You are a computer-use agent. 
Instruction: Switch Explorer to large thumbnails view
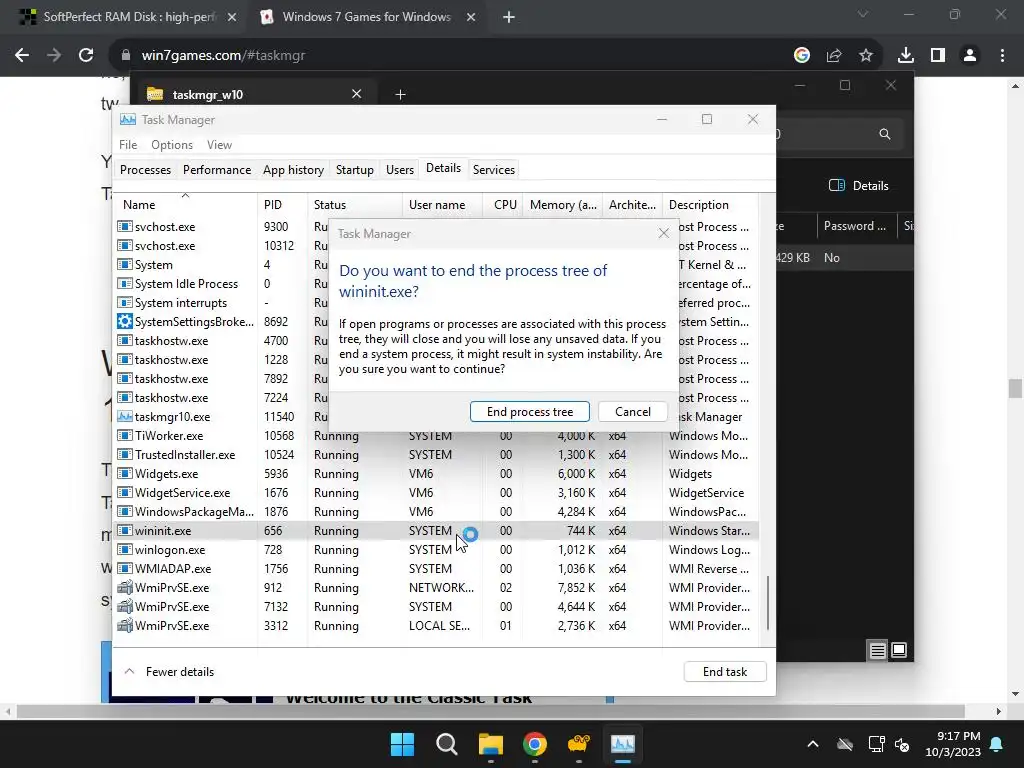click(899, 650)
